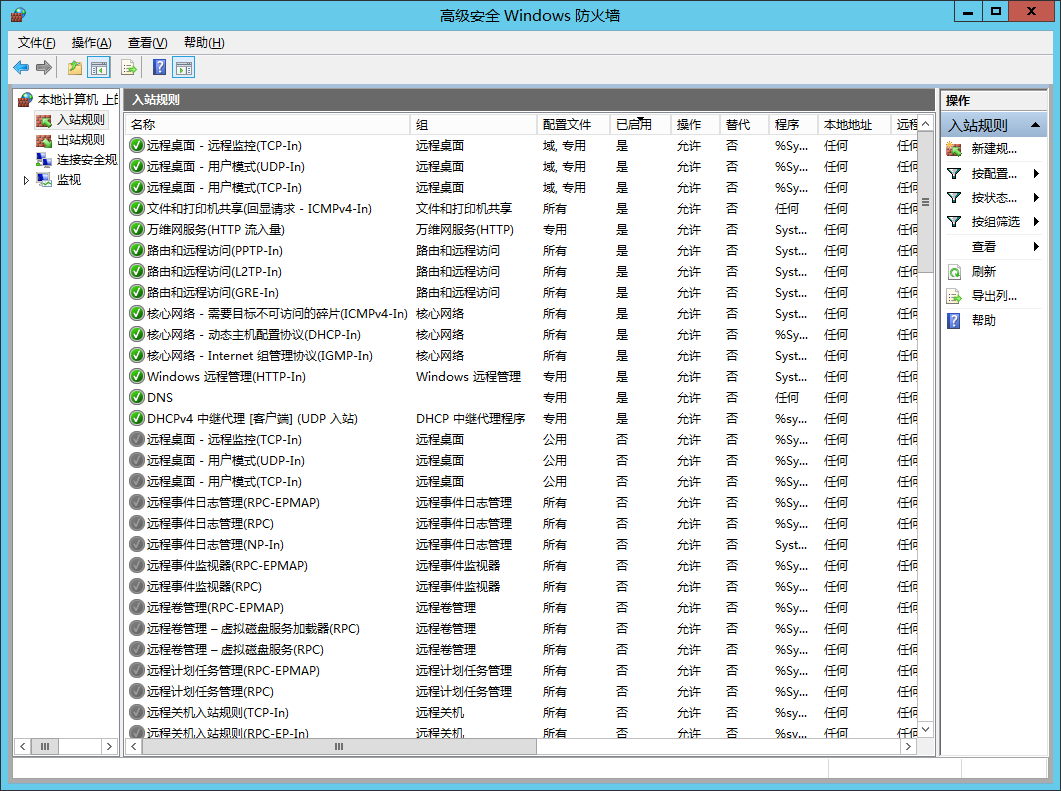This screenshot has height=791, width=1061.
Task: Click the rules list scroll right arrow
Action: (x=908, y=746)
